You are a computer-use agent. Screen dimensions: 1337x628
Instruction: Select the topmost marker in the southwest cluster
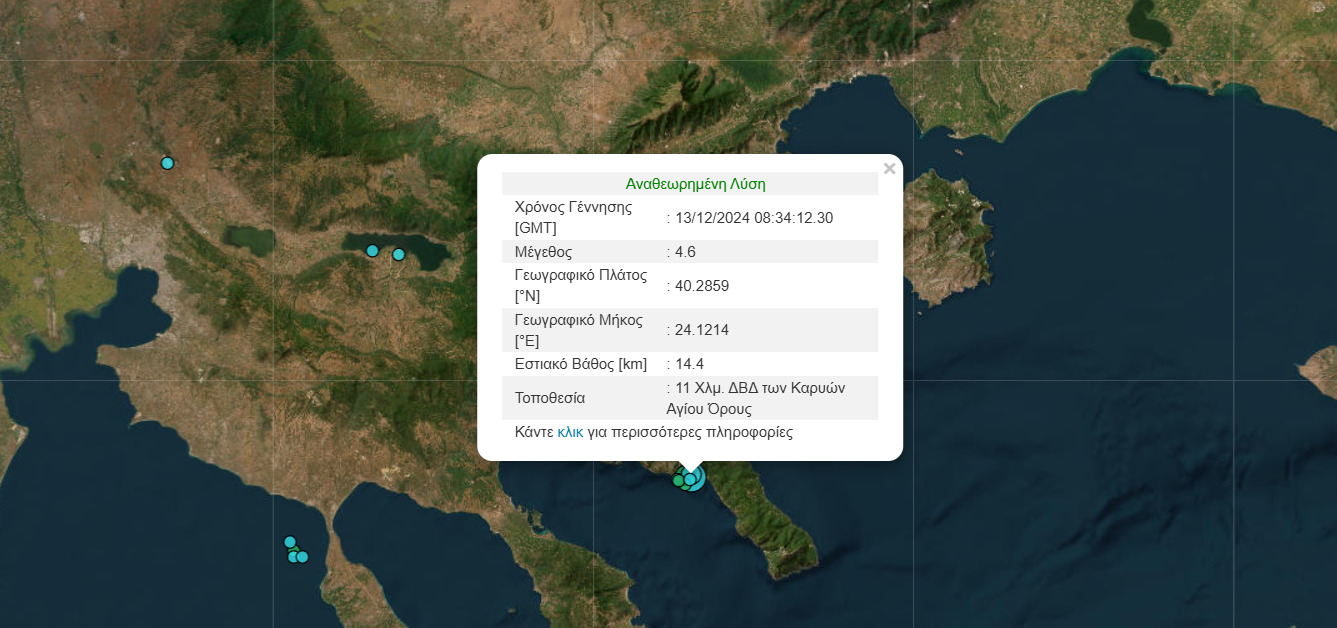click(x=290, y=542)
